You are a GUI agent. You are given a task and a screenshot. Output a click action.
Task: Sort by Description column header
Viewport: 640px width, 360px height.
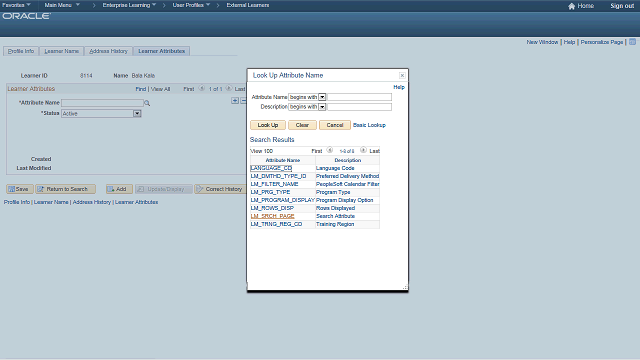pyautogui.click(x=347, y=160)
